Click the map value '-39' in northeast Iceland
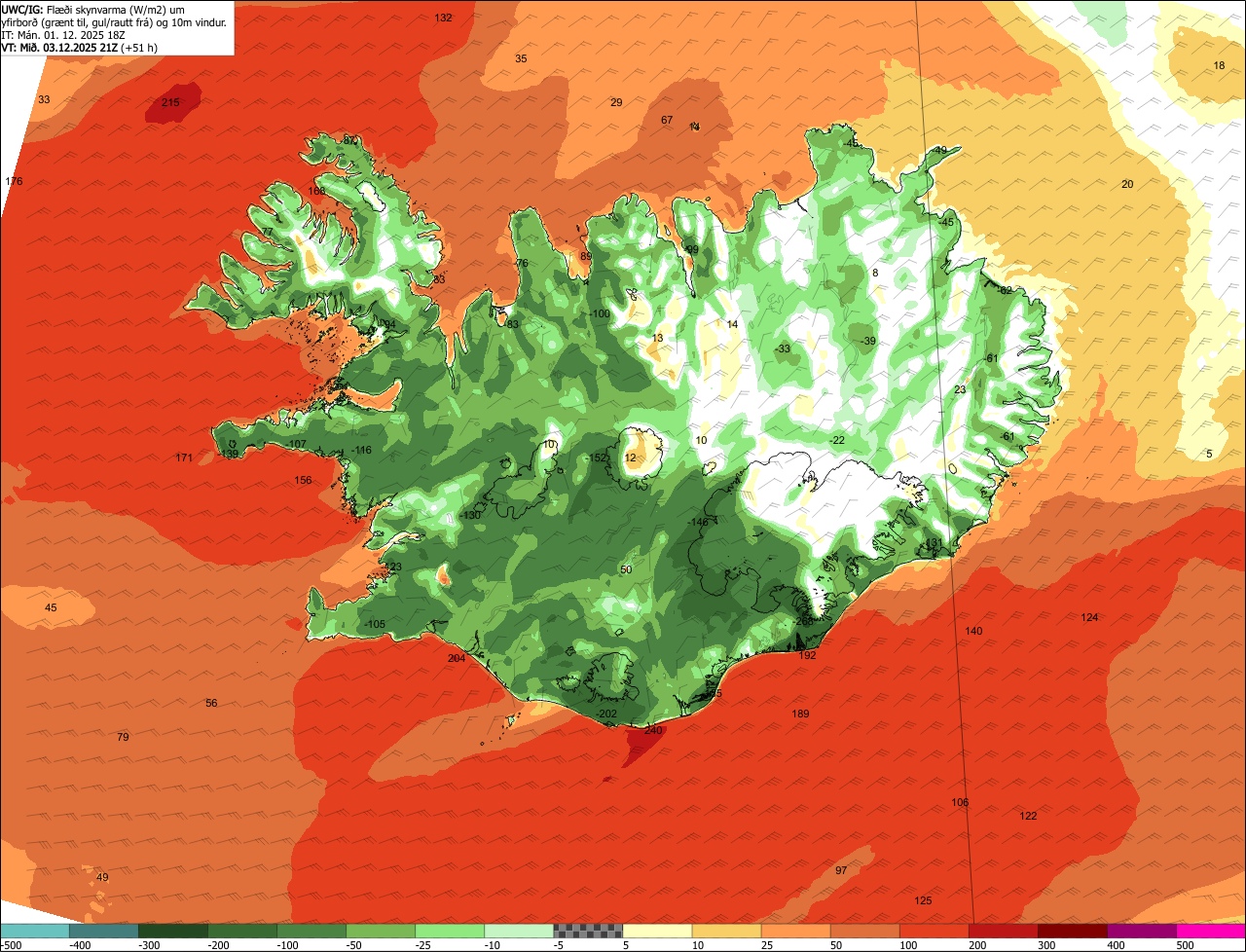1246x952 pixels. click(x=868, y=341)
